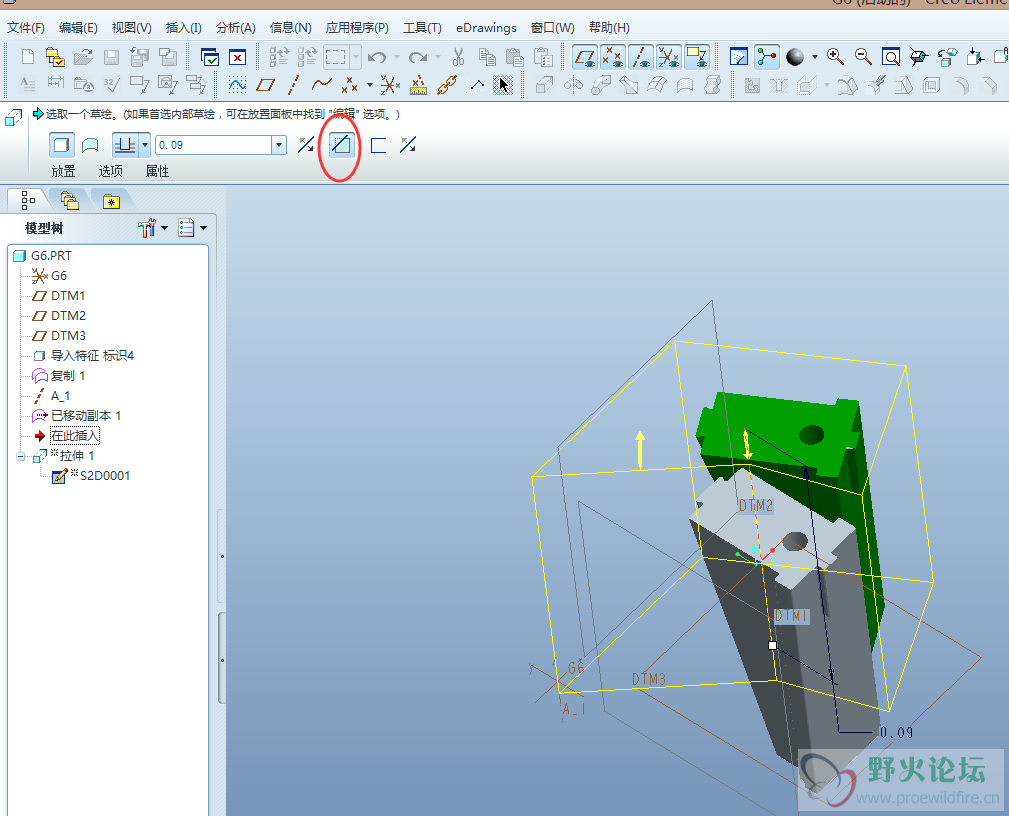1009x816 pixels.
Task: Open the depth value dropdown
Action: pos(279,145)
